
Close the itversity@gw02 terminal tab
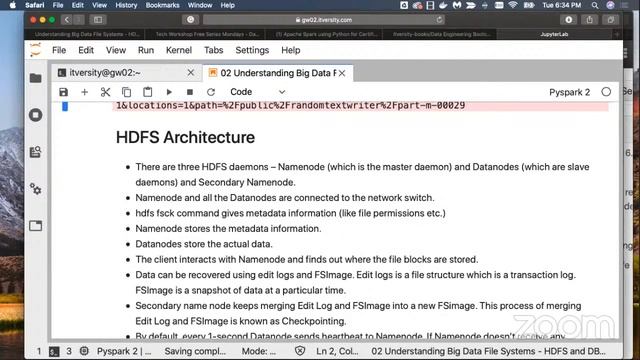191,73
